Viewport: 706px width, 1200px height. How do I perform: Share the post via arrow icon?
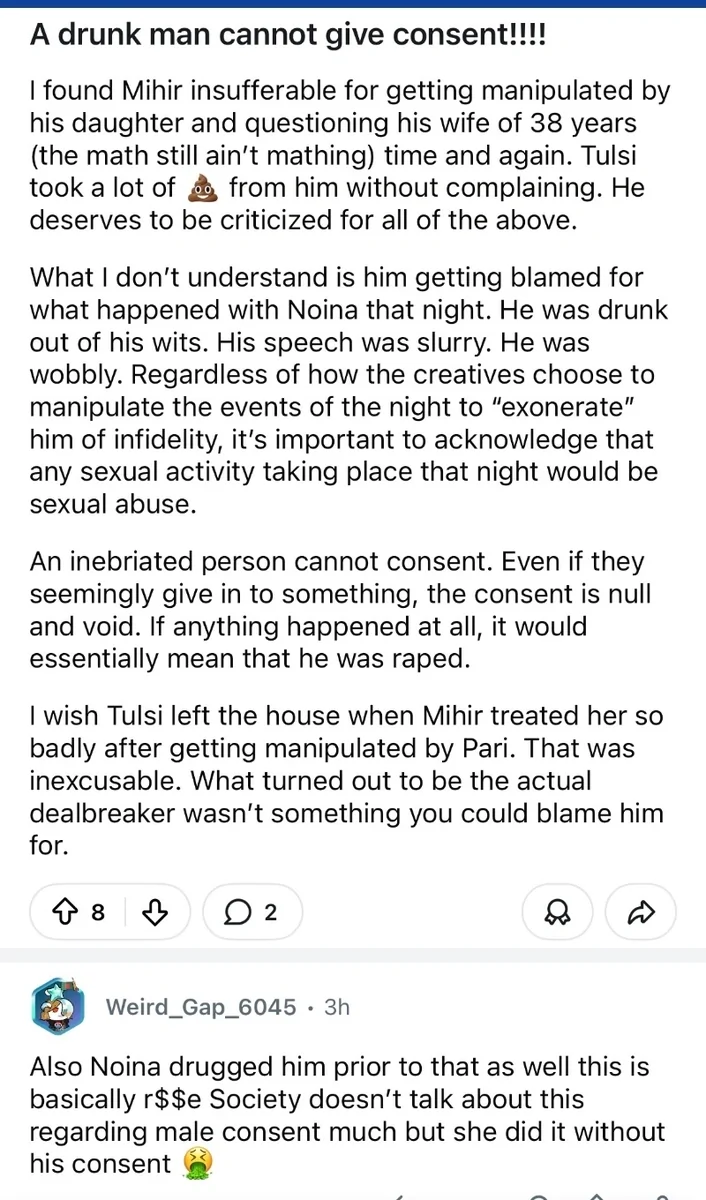point(640,912)
